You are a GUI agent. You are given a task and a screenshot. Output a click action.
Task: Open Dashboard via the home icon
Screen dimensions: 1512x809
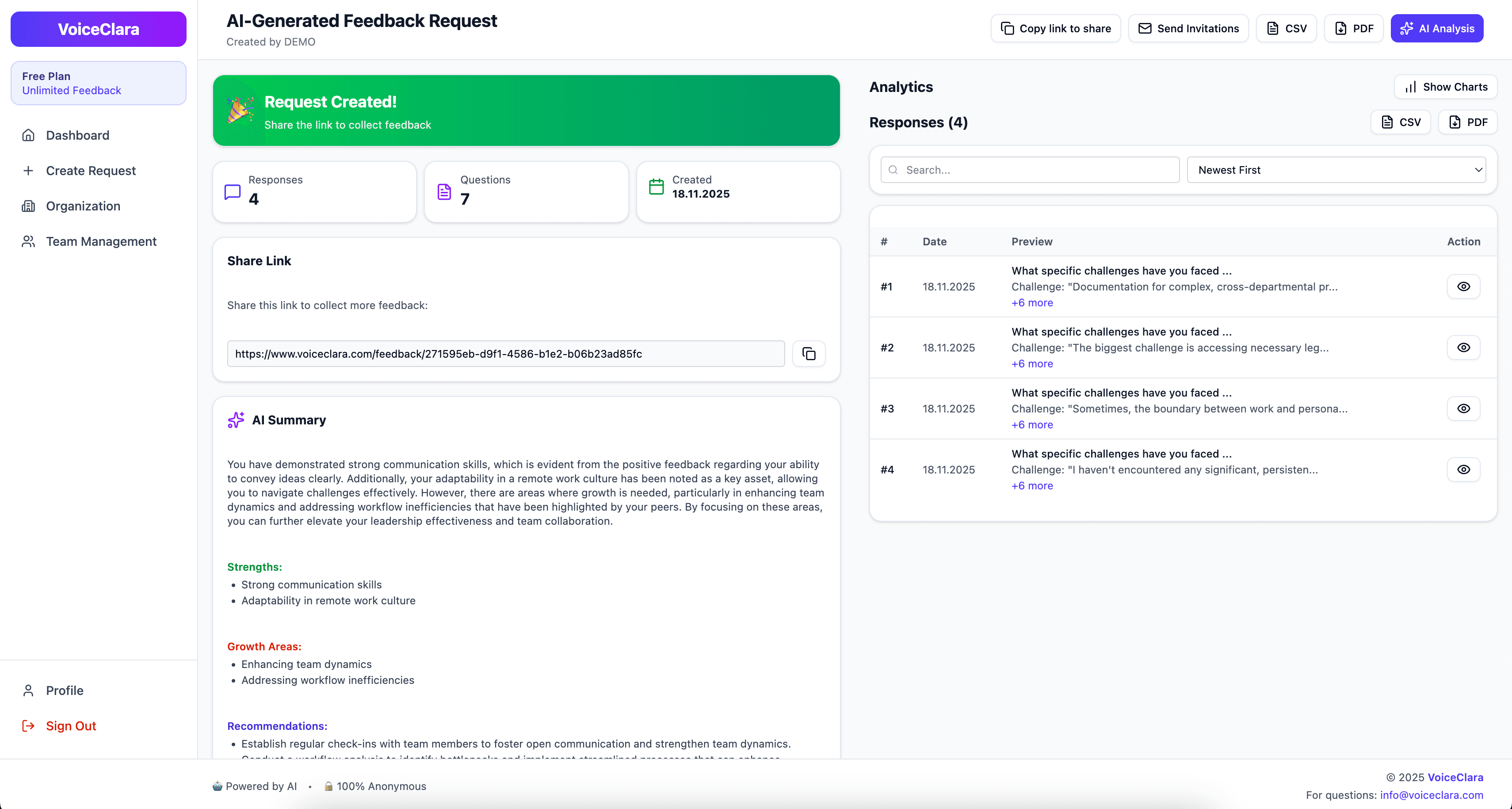coord(29,135)
